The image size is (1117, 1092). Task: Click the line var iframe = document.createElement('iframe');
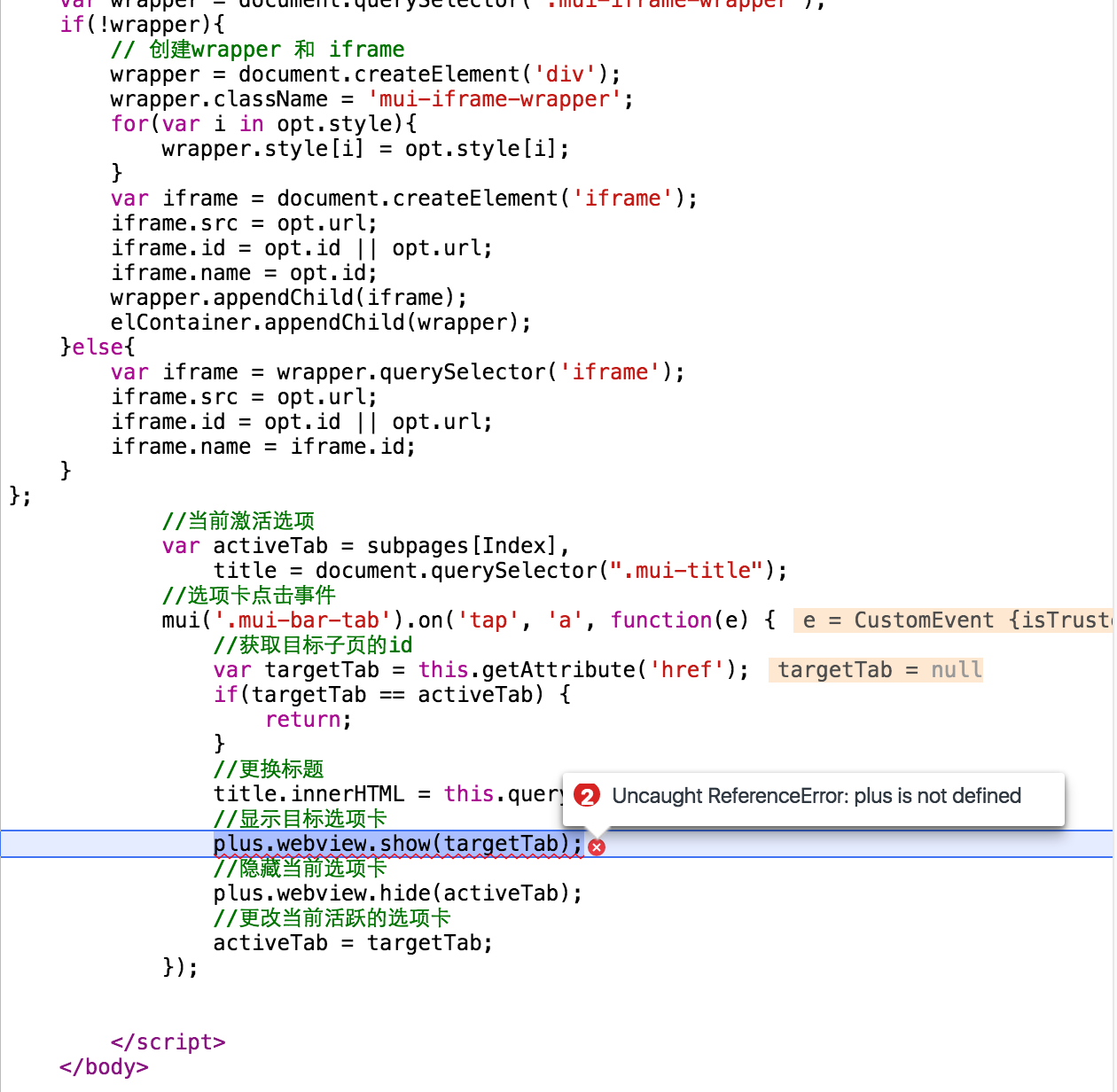coord(404,199)
